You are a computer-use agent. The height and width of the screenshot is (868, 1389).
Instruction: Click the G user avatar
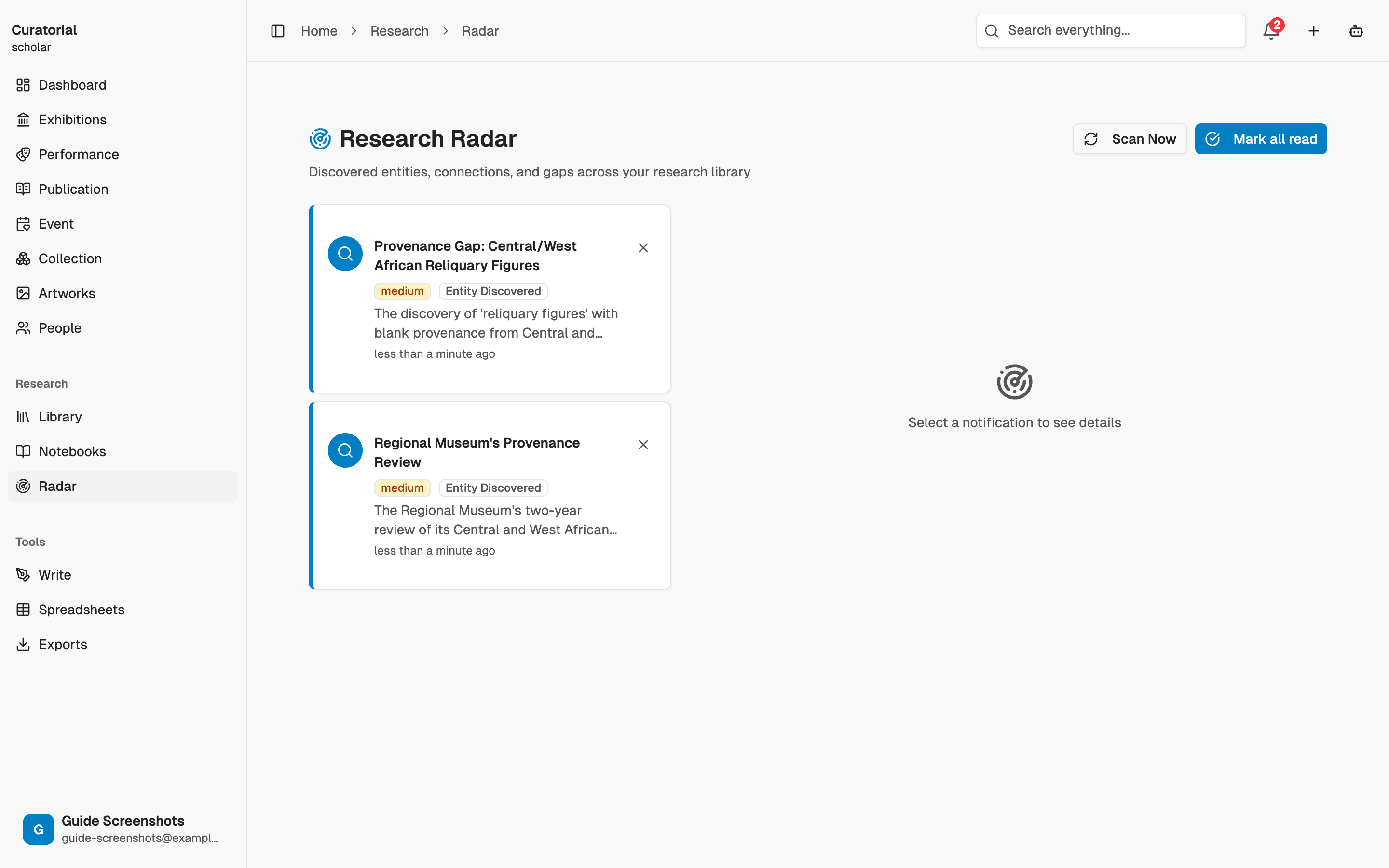click(39, 829)
